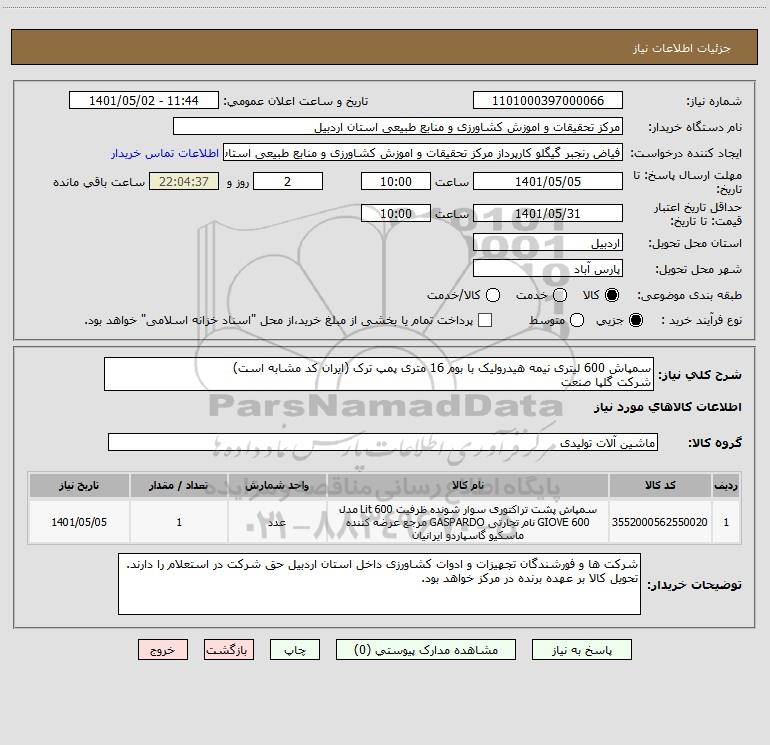The width and height of the screenshot is (770, 745).
Task: Click the نام کالا column header
Action: tap(468, 485)
